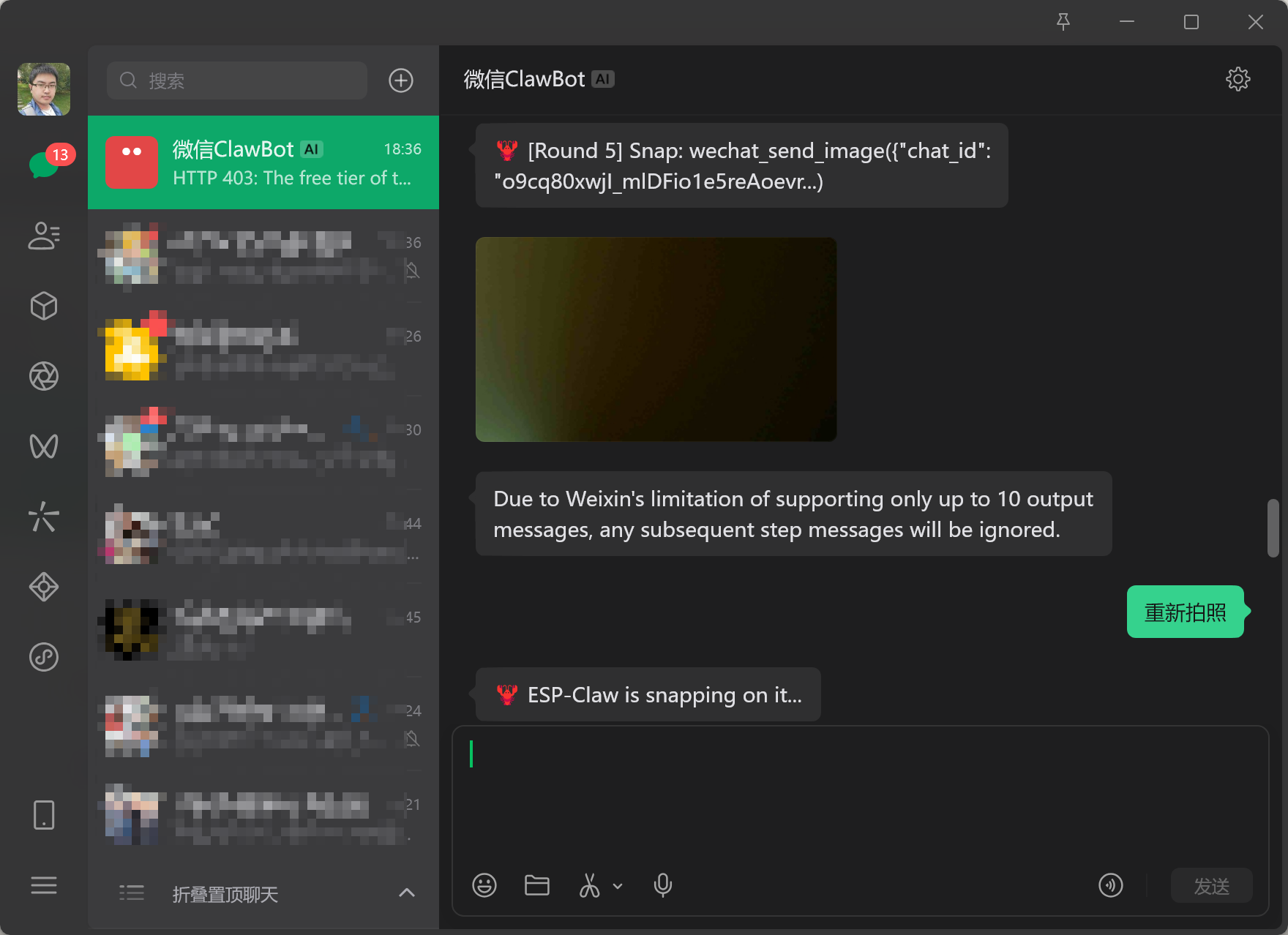Click the 折叠置顶聊天 list icon
Screen dimensions: 1288x935
132,893
